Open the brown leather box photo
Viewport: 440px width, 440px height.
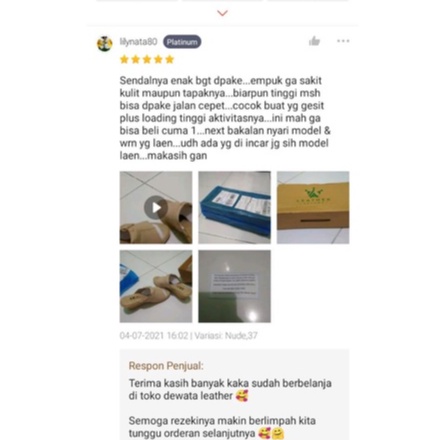click(x=313, y=207)
